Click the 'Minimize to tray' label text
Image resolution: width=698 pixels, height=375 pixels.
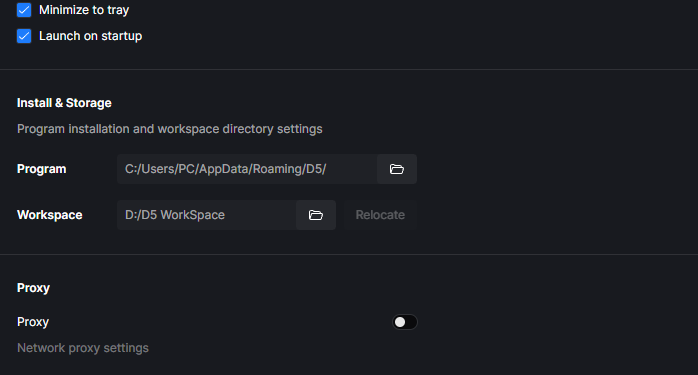84,10
